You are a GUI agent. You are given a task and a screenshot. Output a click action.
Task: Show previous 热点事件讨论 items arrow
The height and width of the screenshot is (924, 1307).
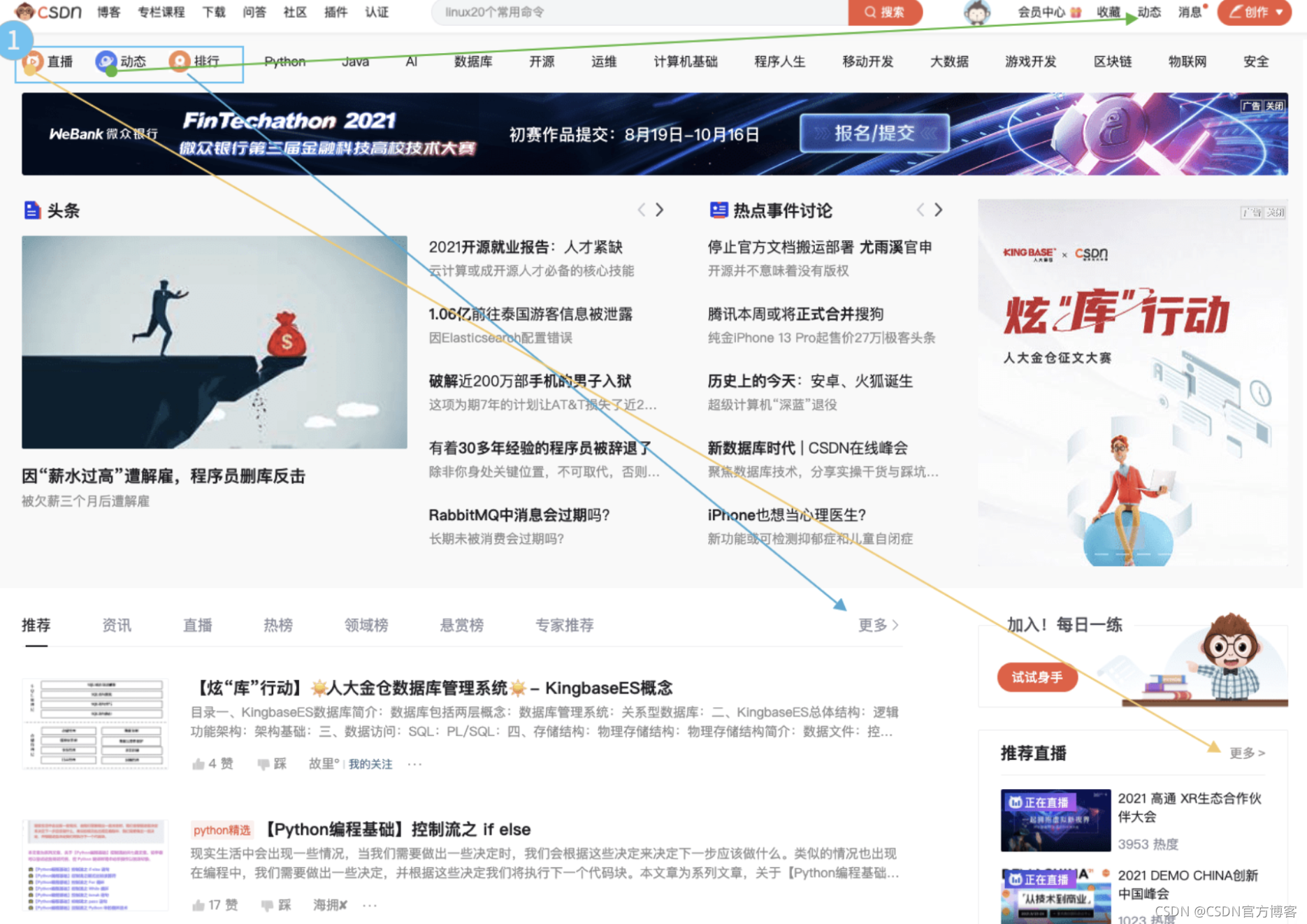920,210
